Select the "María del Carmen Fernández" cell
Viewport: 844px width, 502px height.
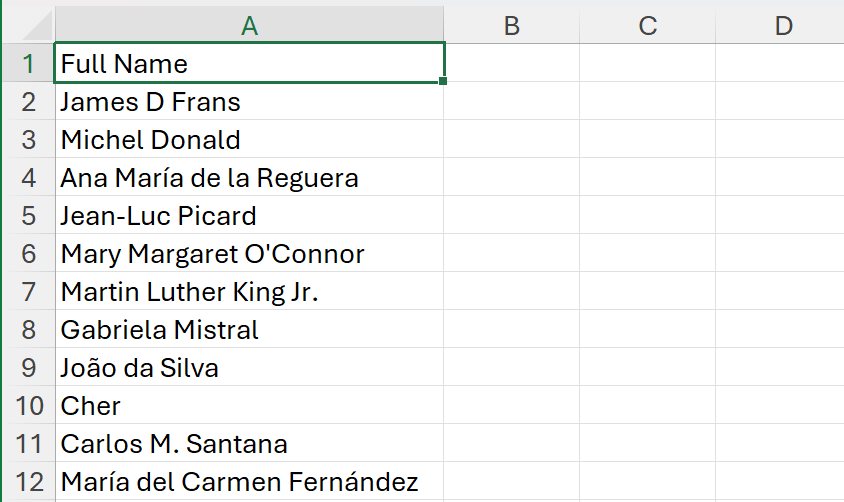tap(249, 482)
